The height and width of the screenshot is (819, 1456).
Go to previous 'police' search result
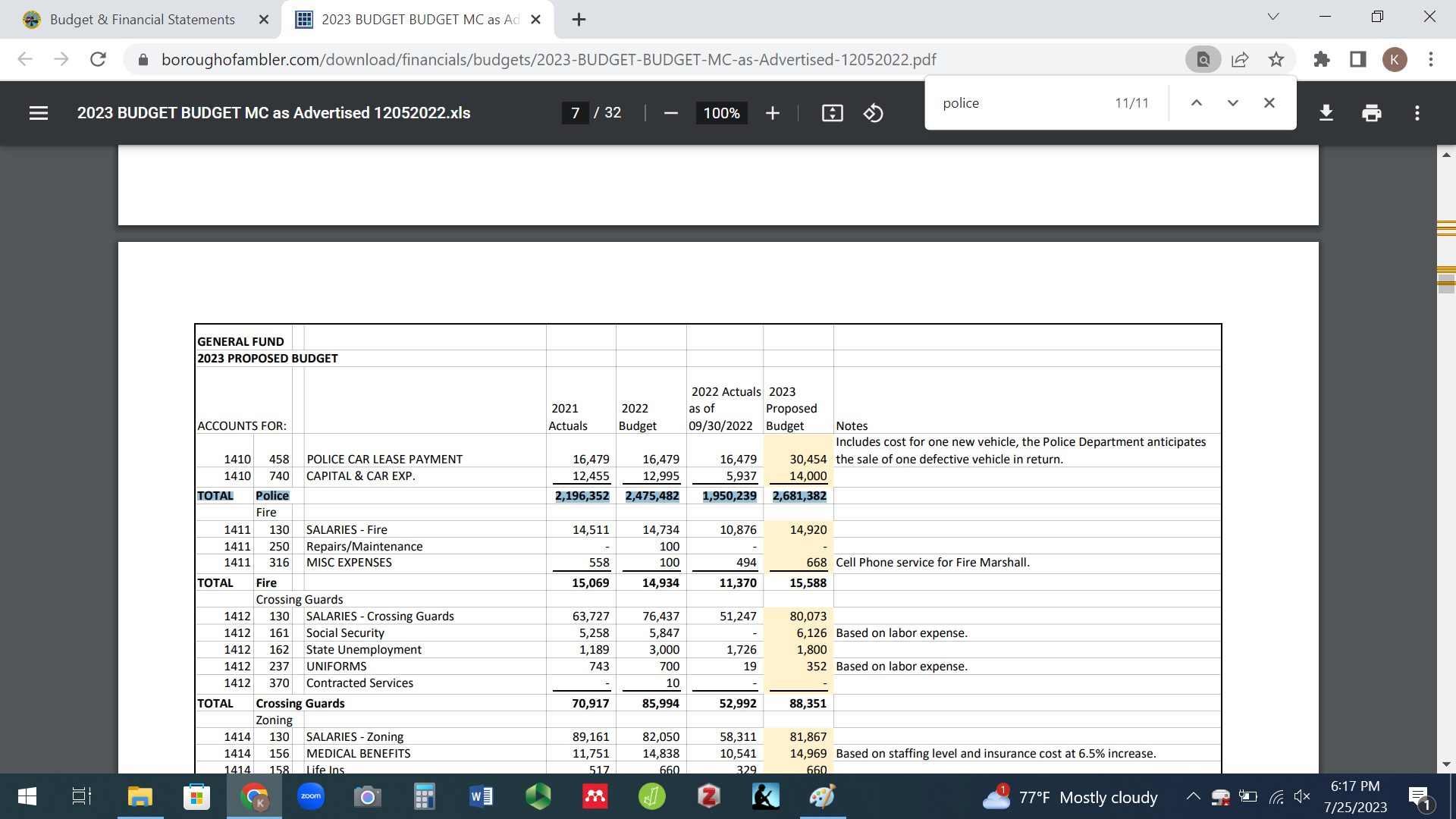tap(1196, 103)
